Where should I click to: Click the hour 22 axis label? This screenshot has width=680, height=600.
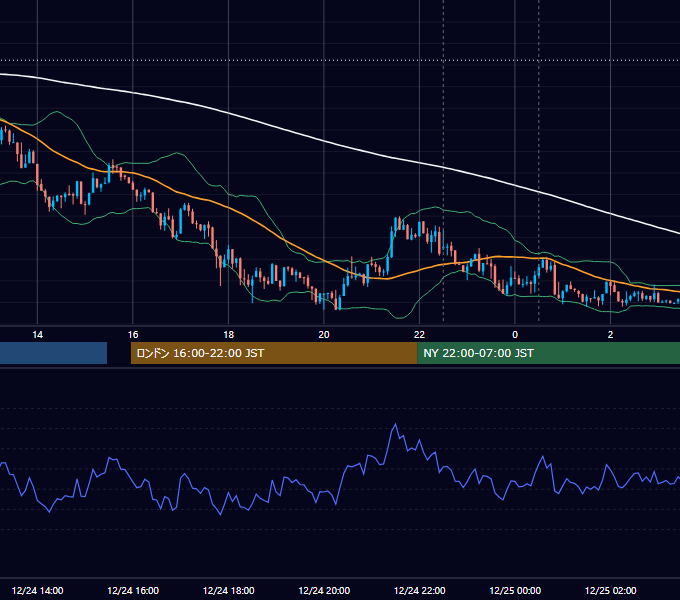(x=419, y=334)
